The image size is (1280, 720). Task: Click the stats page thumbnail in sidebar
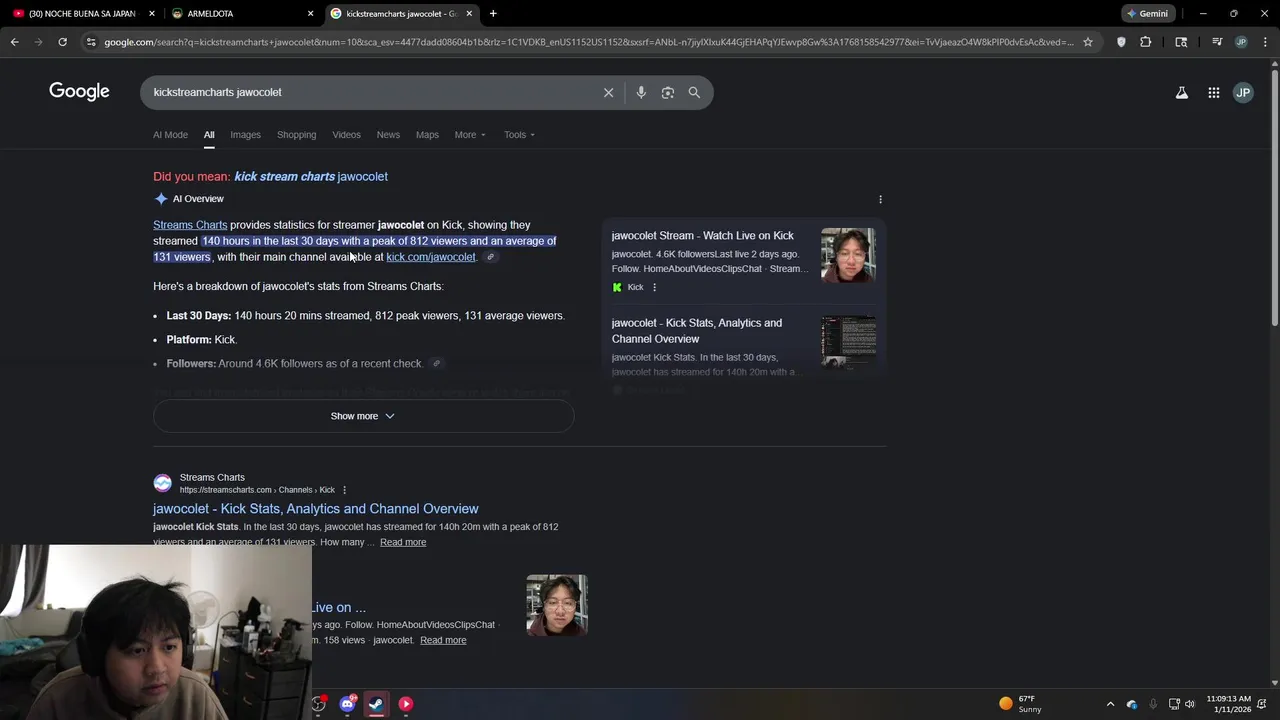pos(848,342)
